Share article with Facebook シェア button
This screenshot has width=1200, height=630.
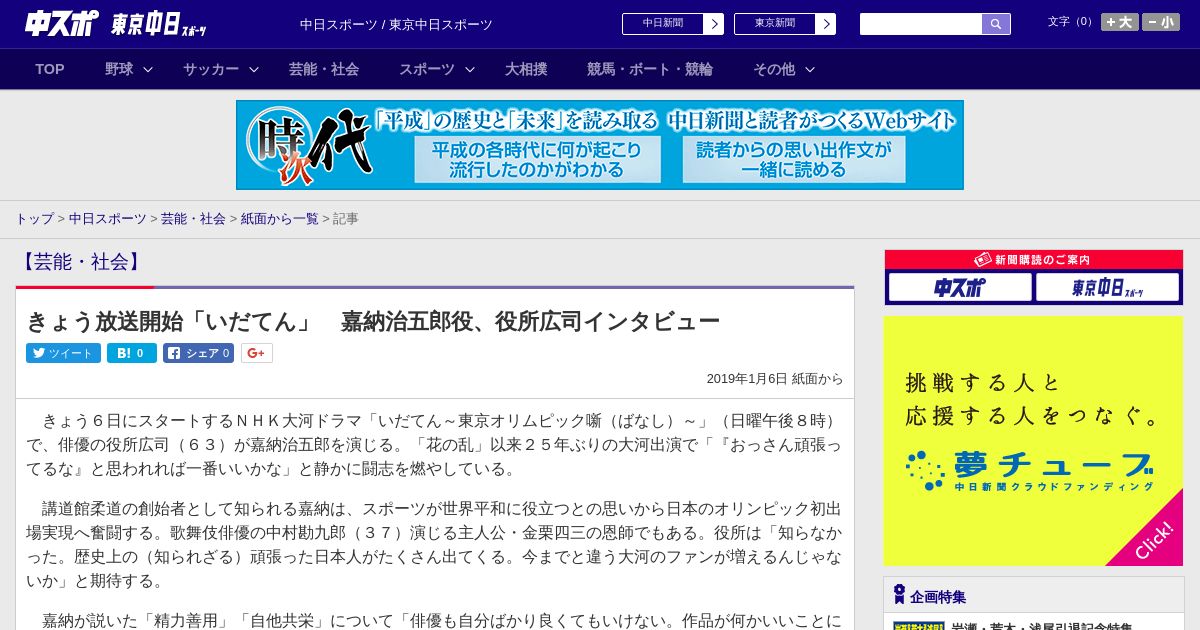coord(199,353)
